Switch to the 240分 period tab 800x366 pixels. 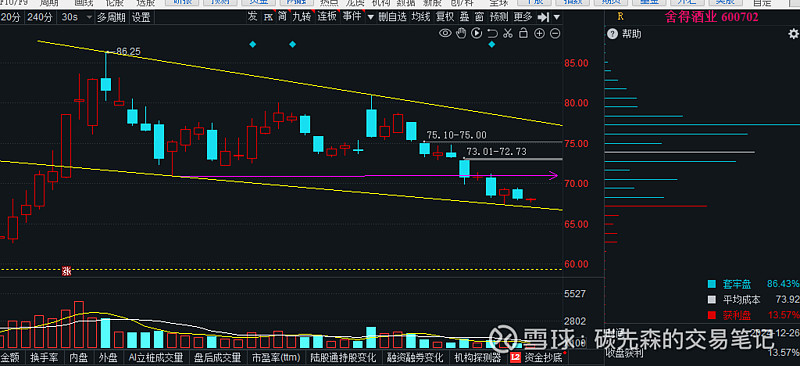(40, 17)
